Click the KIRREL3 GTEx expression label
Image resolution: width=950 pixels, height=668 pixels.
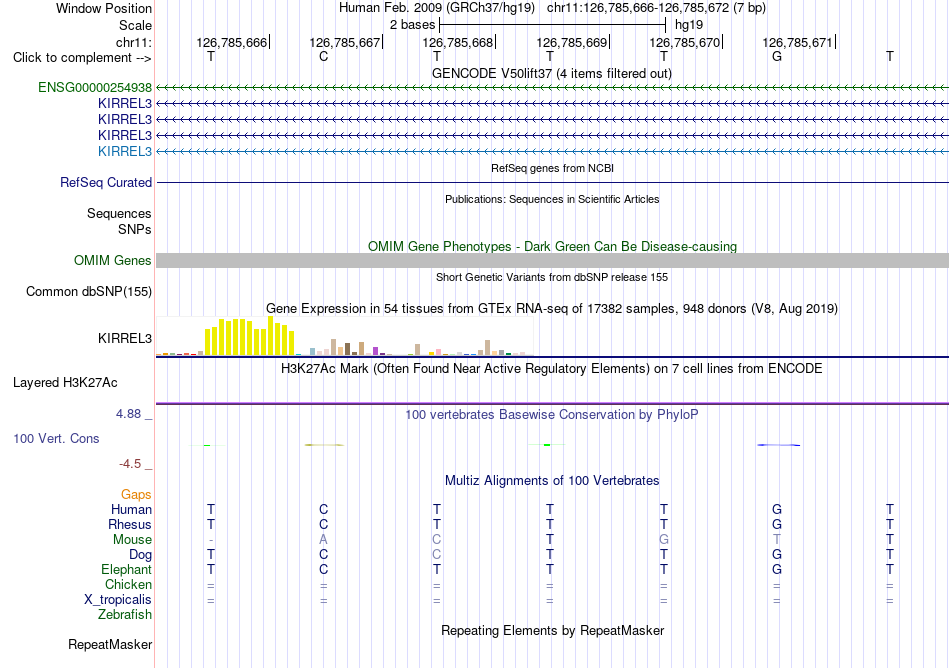point(125,339)
